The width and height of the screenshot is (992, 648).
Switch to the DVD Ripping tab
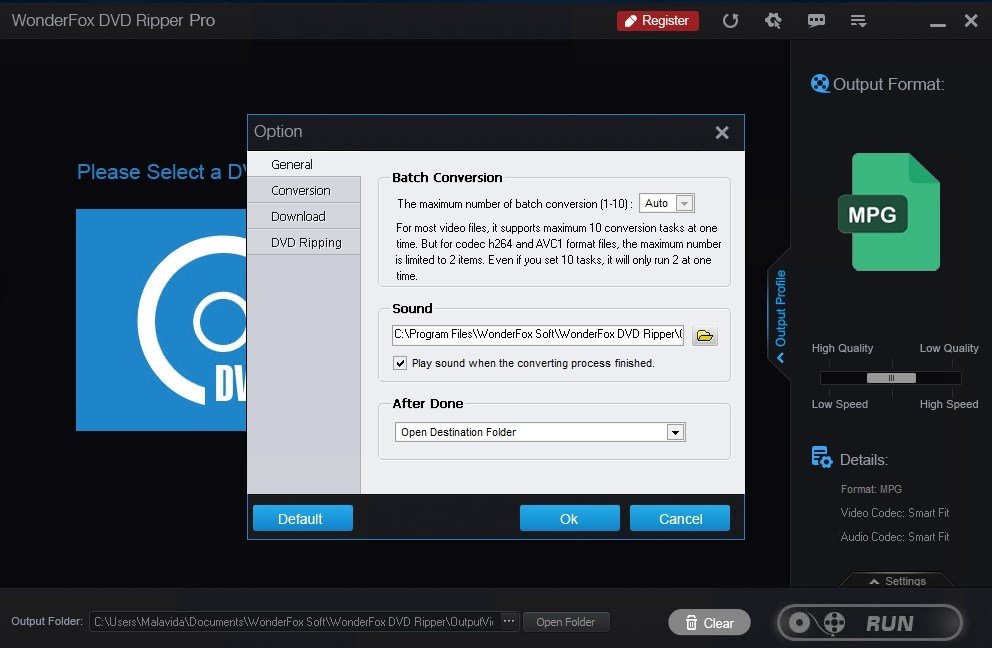click(304, 242)
